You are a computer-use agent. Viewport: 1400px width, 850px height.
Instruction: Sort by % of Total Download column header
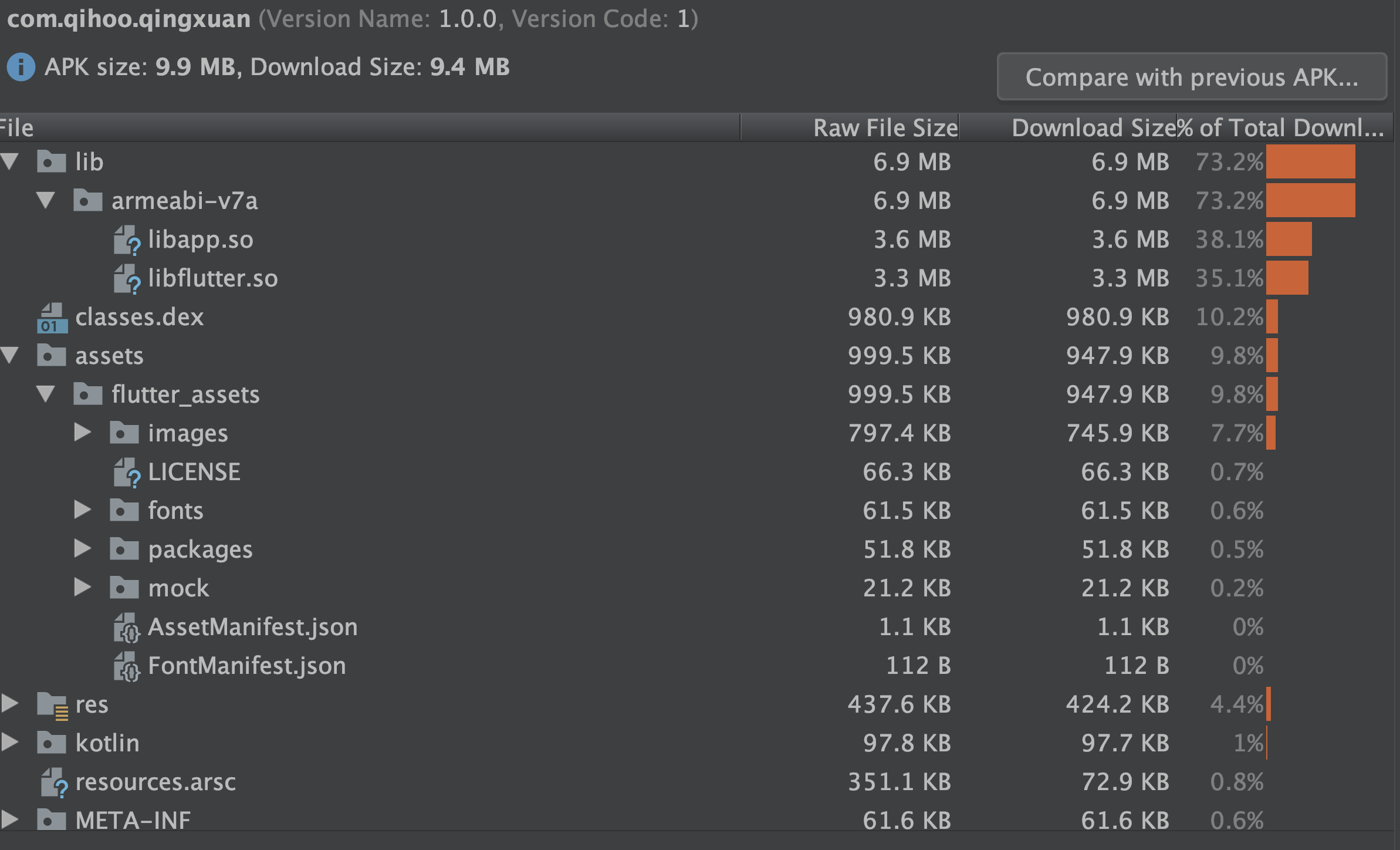pos(1285,127)
